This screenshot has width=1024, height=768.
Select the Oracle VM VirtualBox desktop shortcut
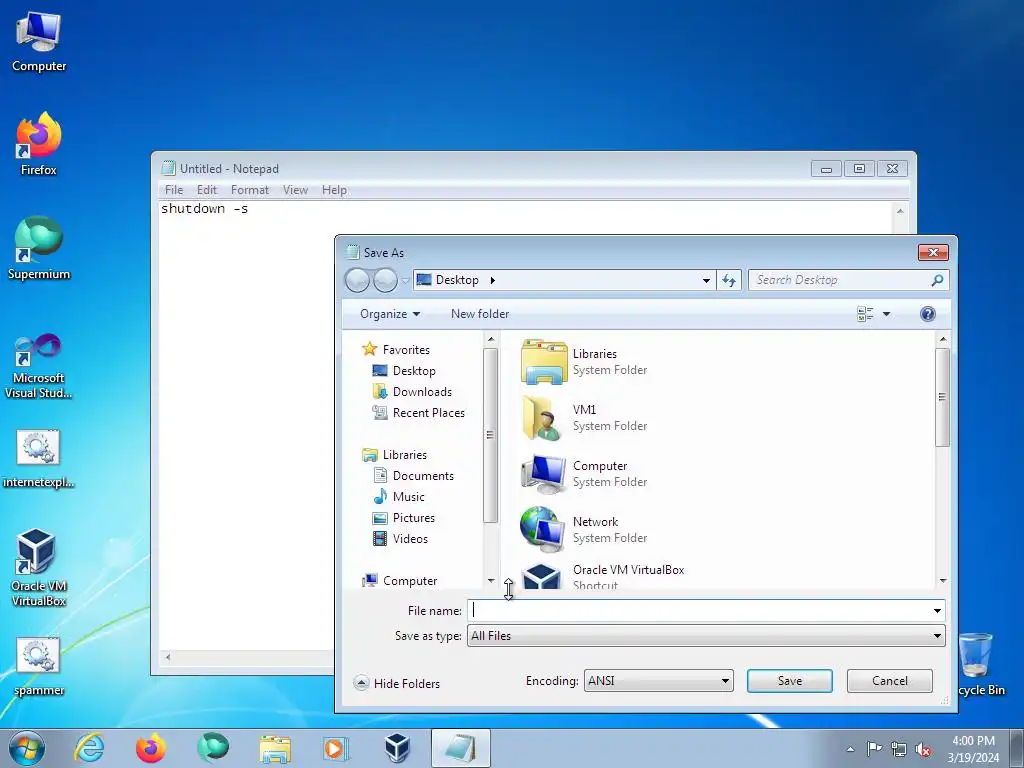click(x=39, y=567)
